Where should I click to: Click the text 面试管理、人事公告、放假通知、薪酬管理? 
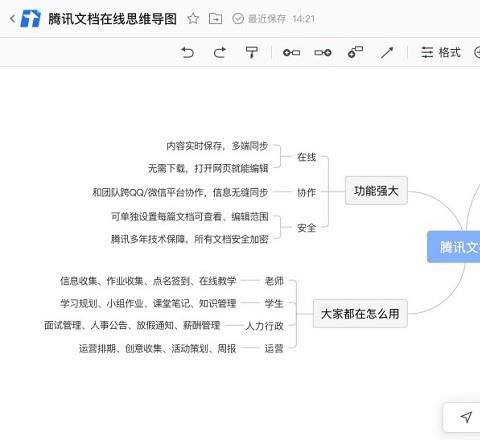132,325
